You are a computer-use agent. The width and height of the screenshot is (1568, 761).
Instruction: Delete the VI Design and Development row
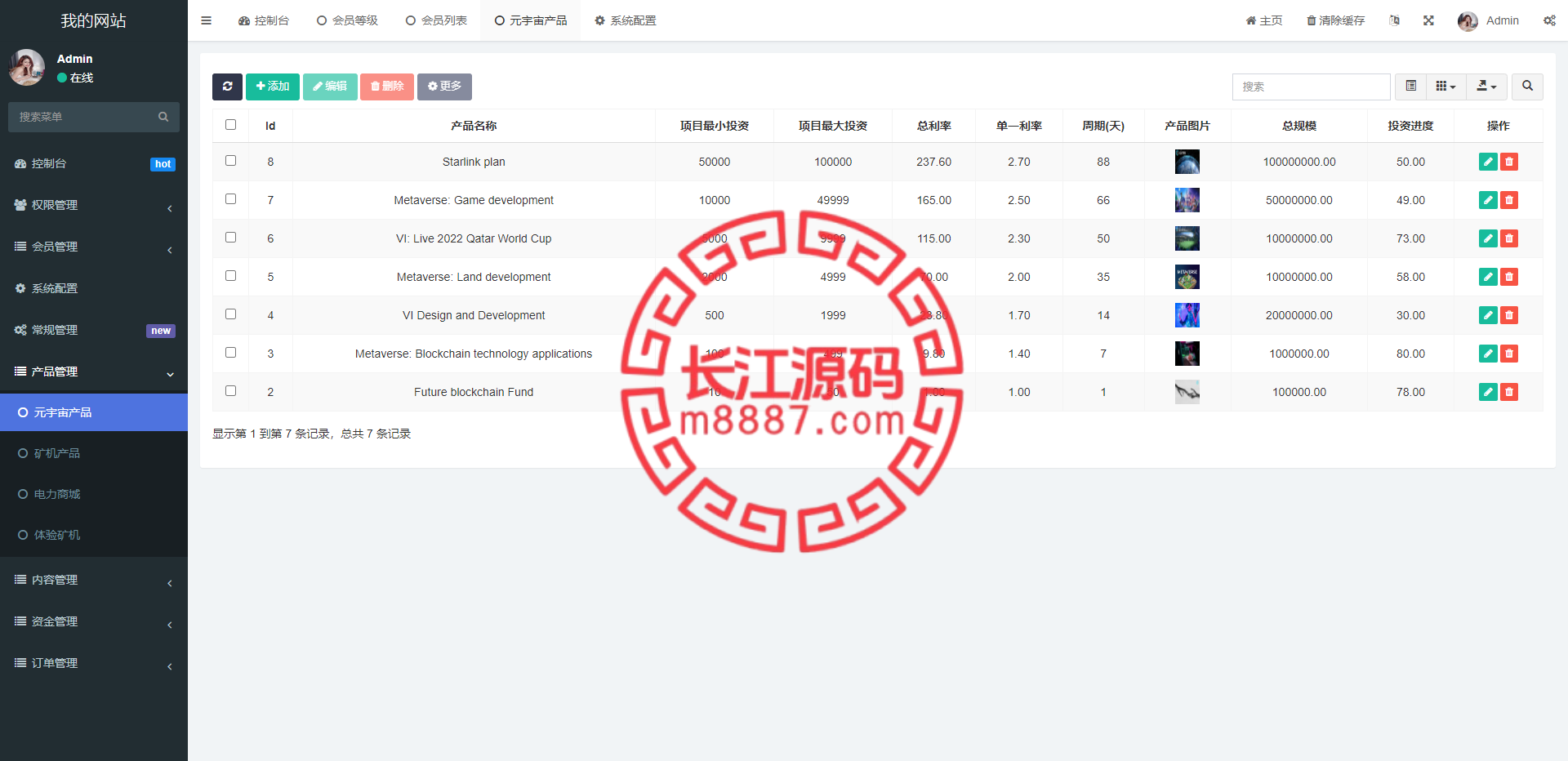pos(1509,315)
